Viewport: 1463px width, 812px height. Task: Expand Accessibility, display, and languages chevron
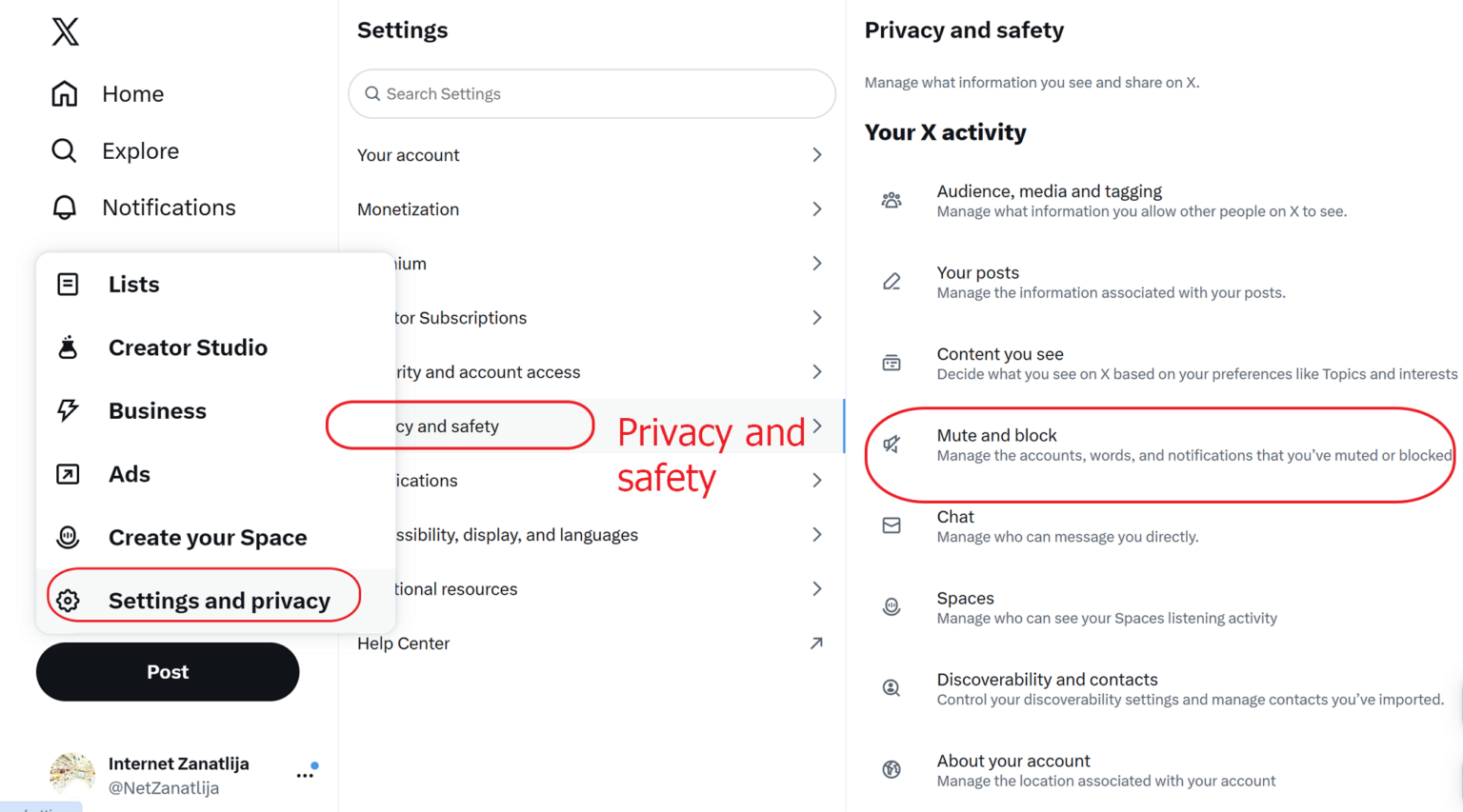(816, 534)
